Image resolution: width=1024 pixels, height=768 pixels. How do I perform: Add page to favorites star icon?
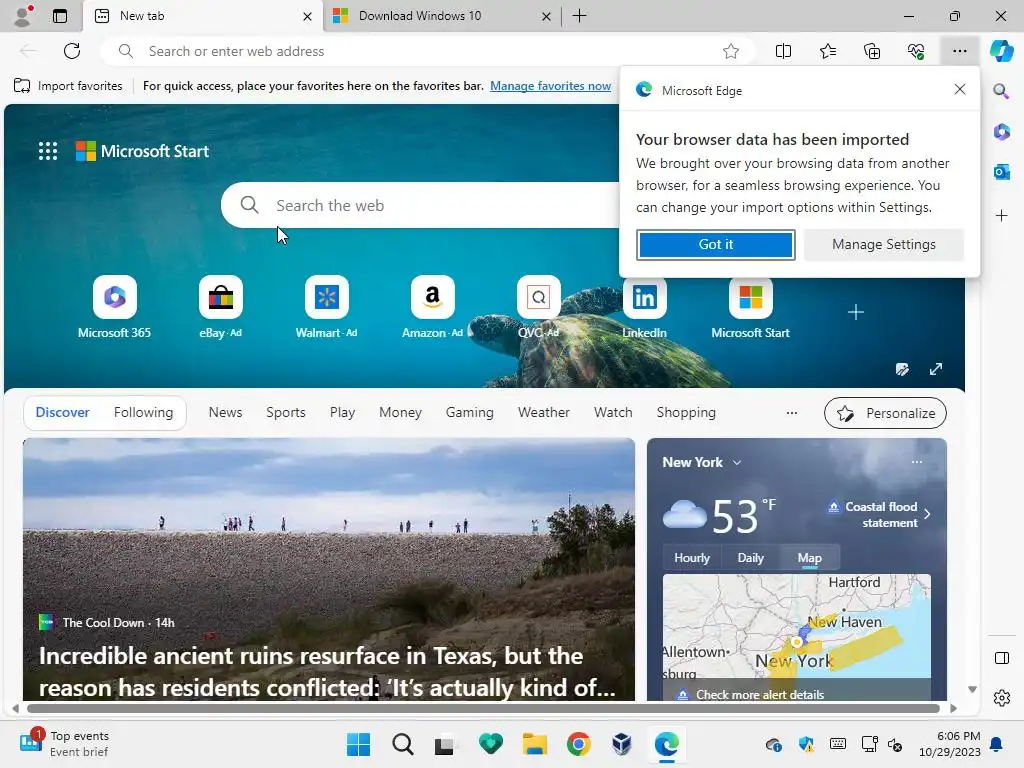coord(731,51)
